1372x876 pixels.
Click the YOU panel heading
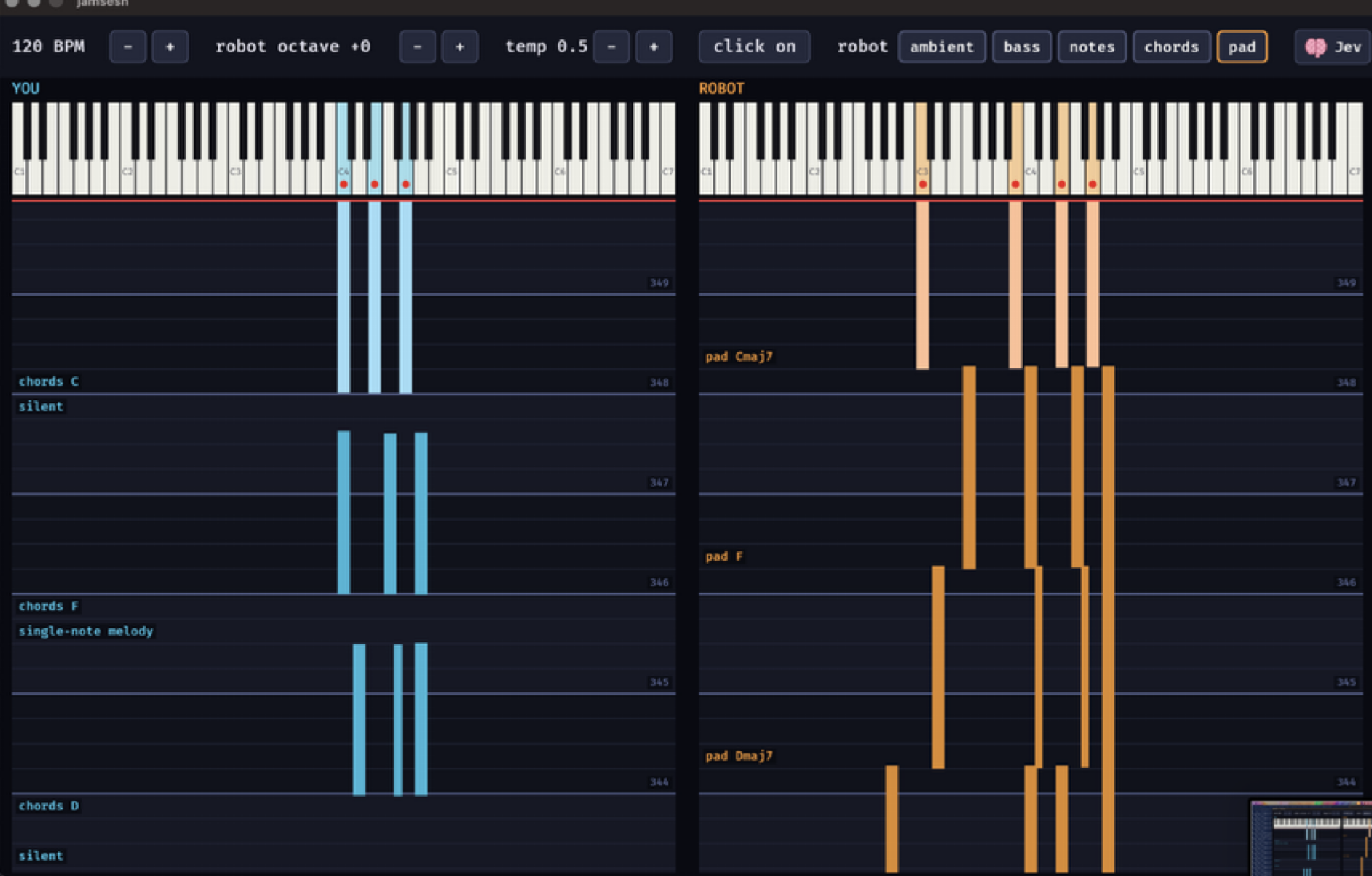[25, 88]
